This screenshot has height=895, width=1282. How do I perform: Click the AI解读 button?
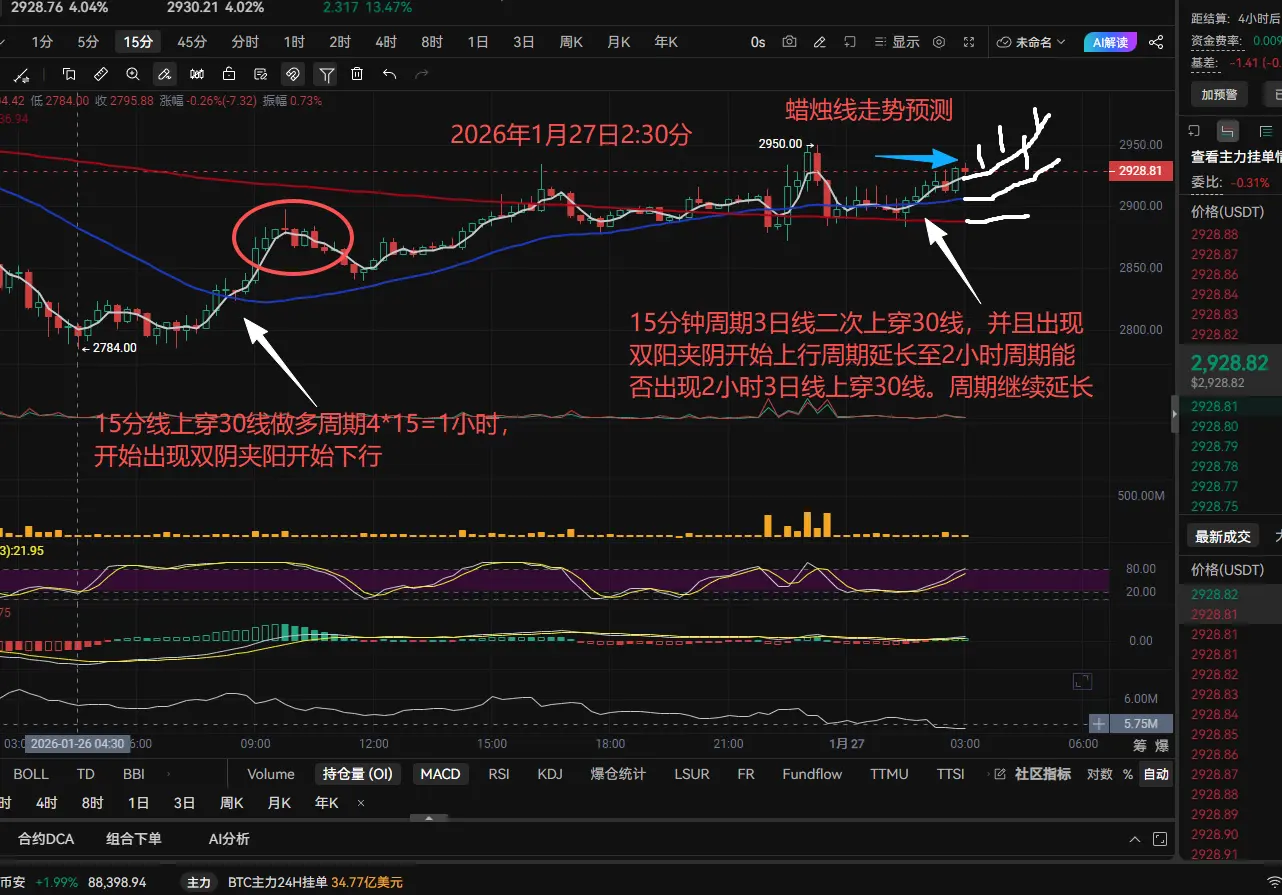click(1110, 42)
